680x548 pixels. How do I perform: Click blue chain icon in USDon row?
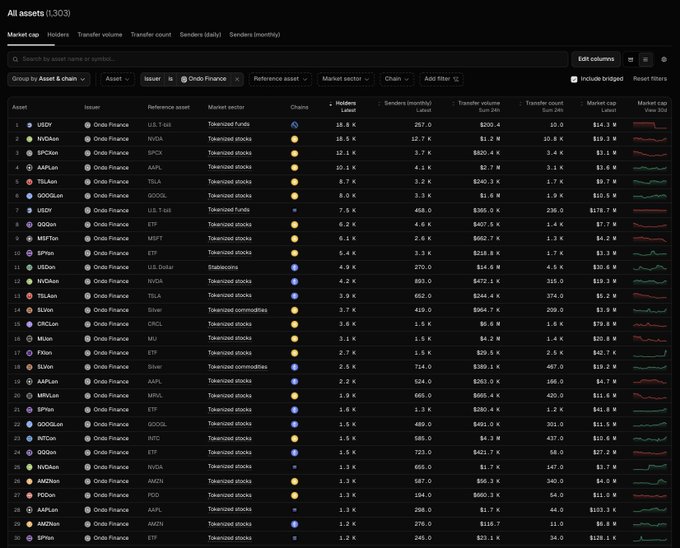(294, 267)
